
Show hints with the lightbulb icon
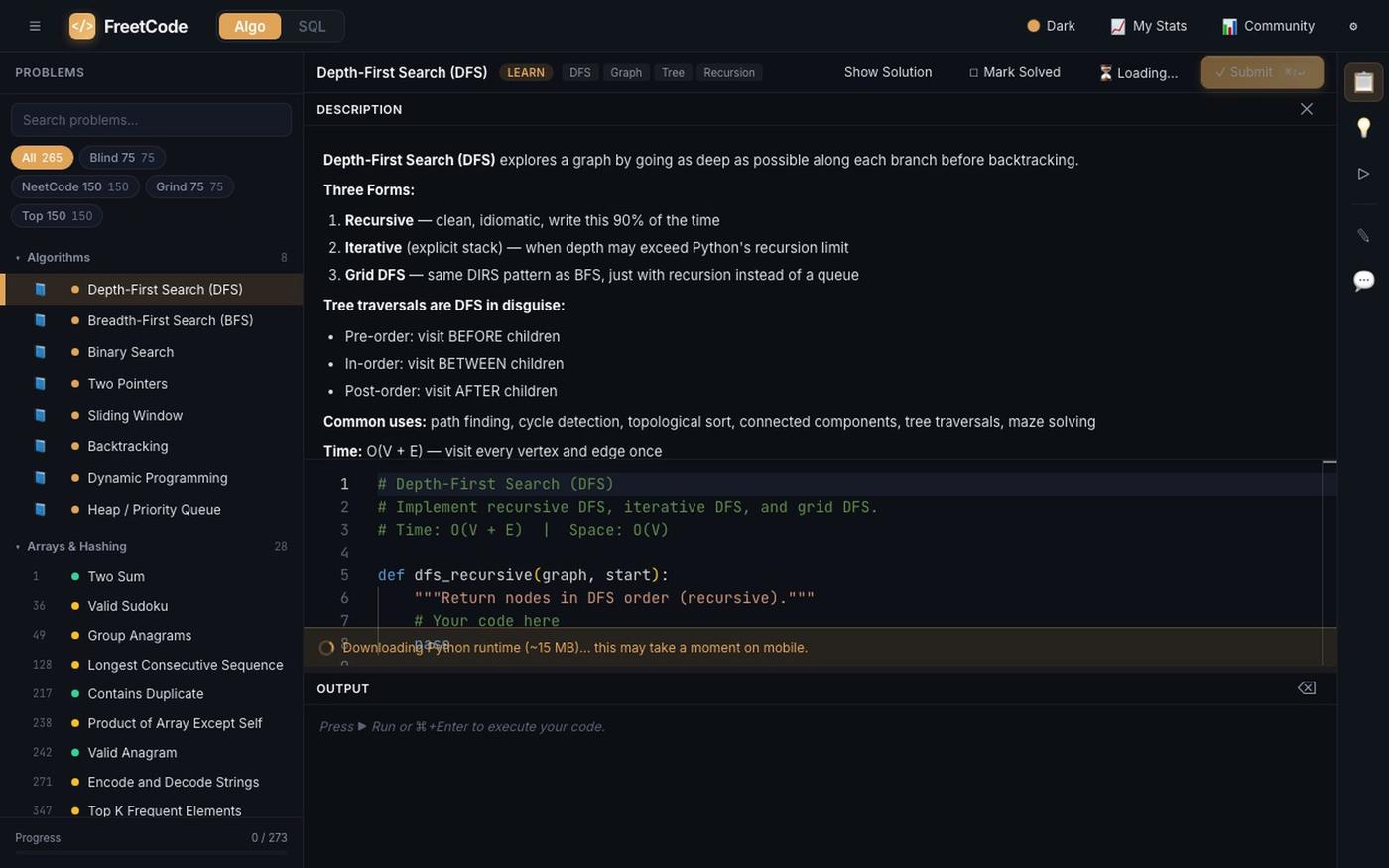pyautogui.click(x=1363, y=127)
